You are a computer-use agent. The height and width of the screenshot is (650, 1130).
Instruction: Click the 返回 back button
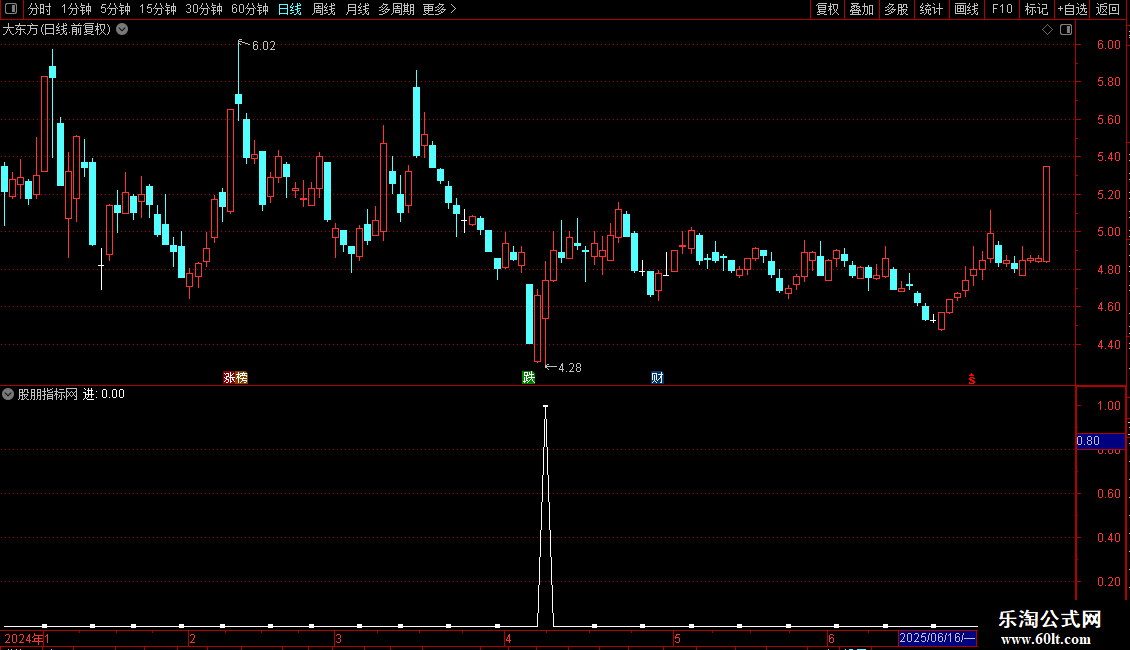pyautogui.click(x=1108, y=9)
